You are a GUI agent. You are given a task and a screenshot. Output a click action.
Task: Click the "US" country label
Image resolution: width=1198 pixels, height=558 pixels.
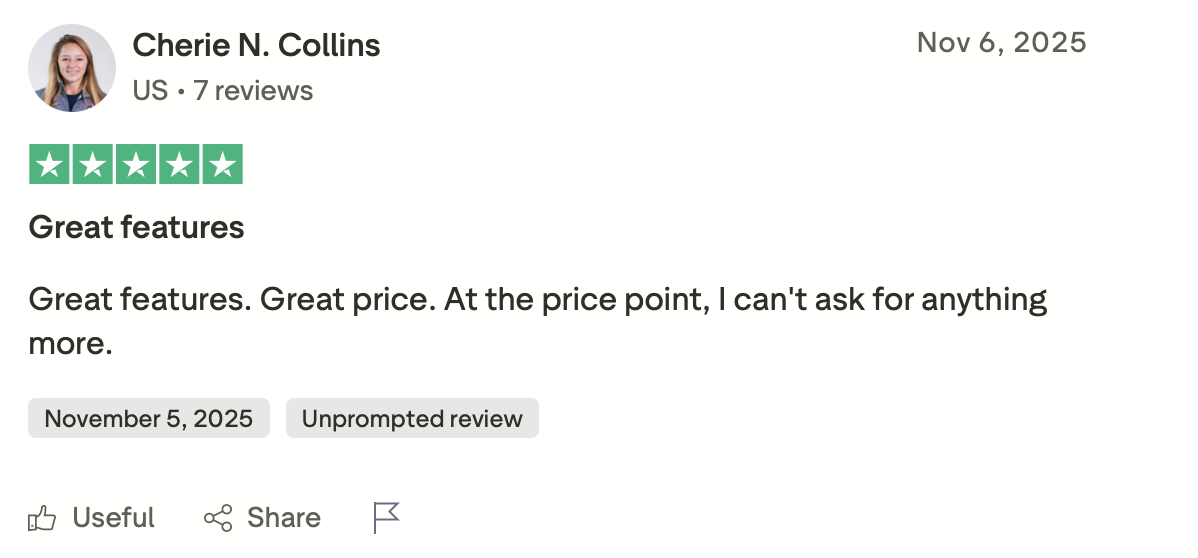click(x=150, y=91)
